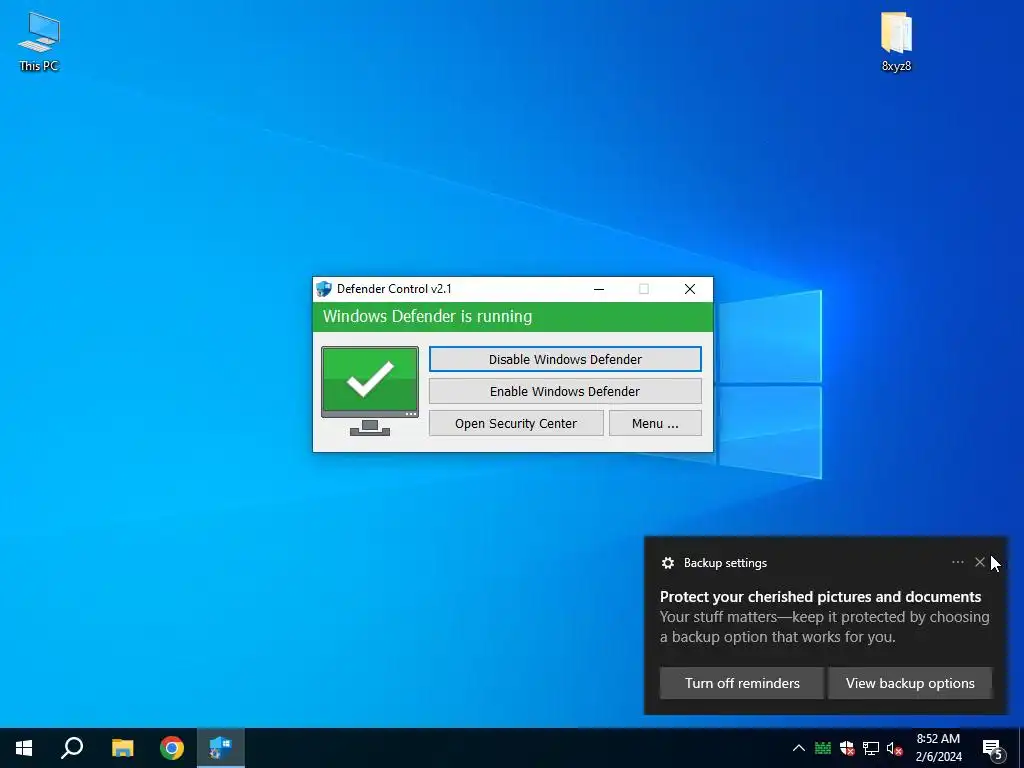Open the Action Center notifications icon
Image resolution: width=1024 pixels, height=768 pixels.
click(x=993, y=749)
